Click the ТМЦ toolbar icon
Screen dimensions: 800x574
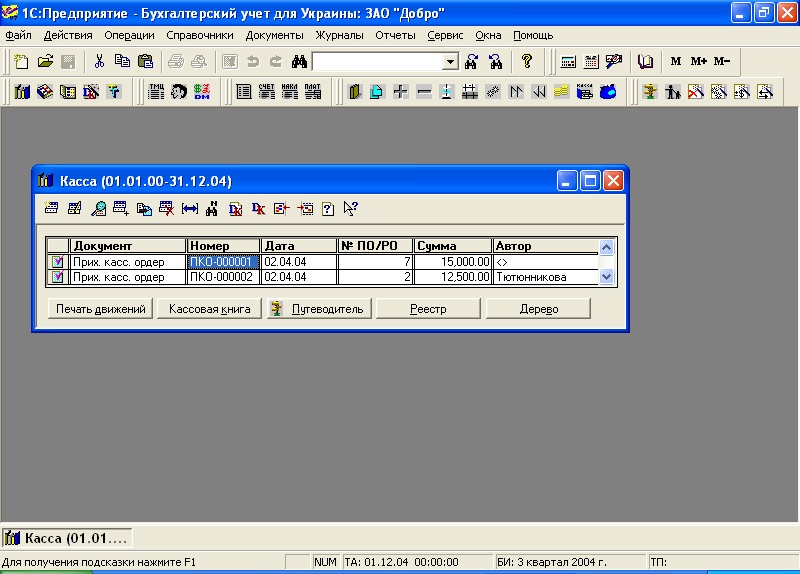click(156, 92)
